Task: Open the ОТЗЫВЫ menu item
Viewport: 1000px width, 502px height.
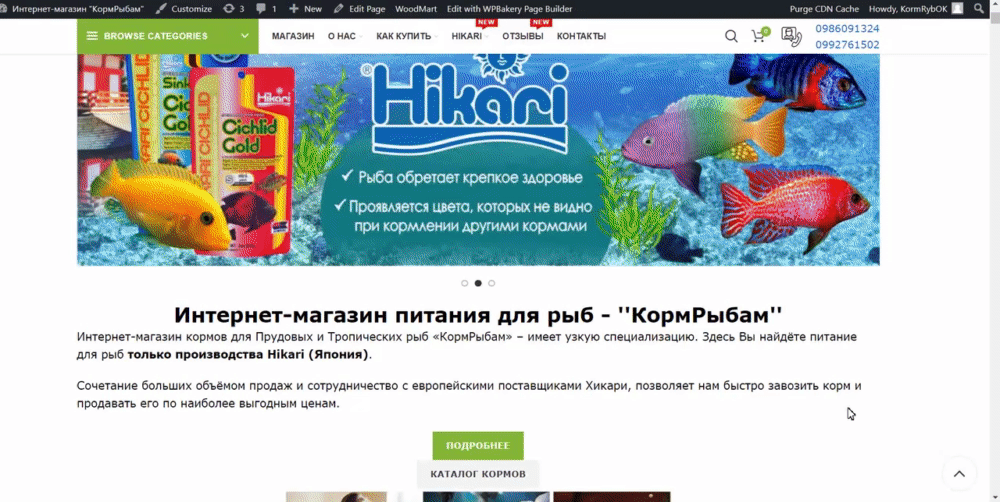Action: (x=522, y=36)
